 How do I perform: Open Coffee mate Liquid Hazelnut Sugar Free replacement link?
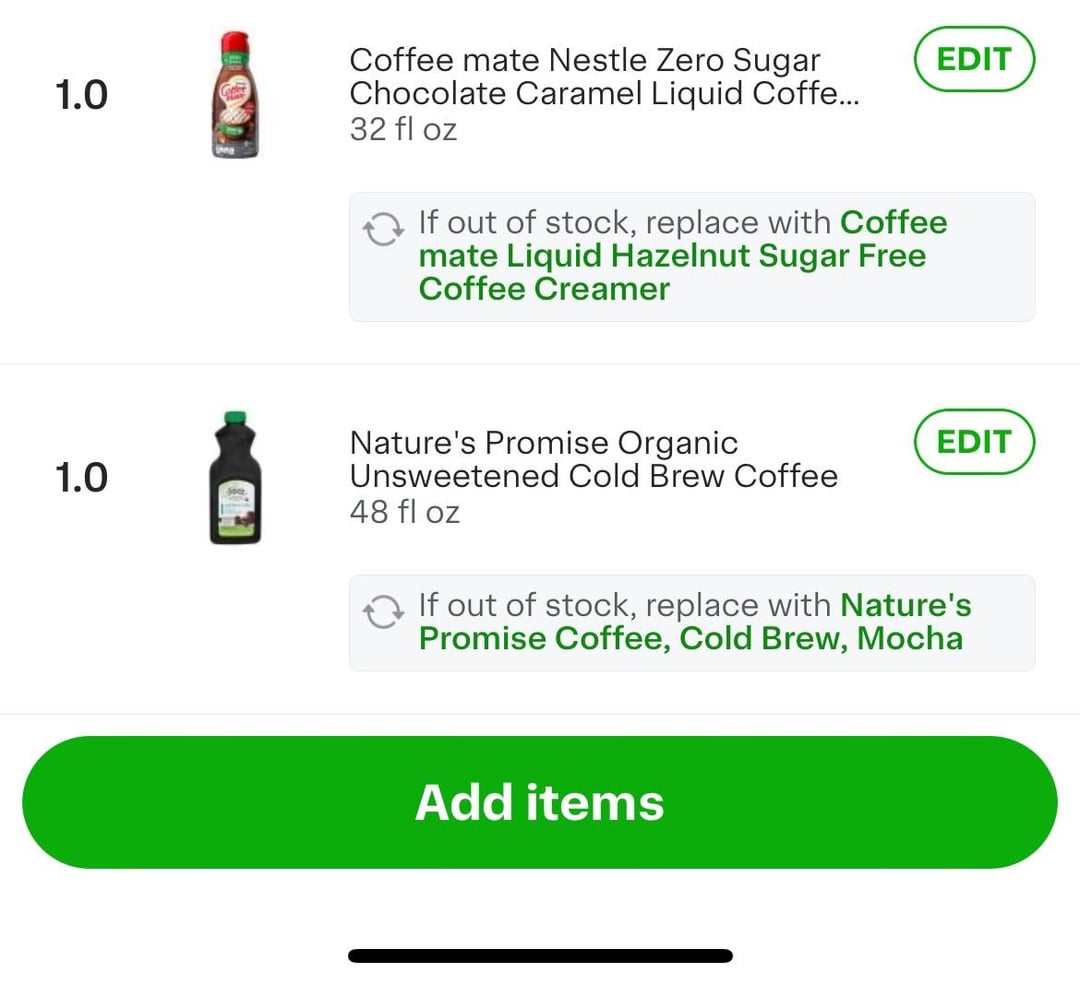coord(683,256)
